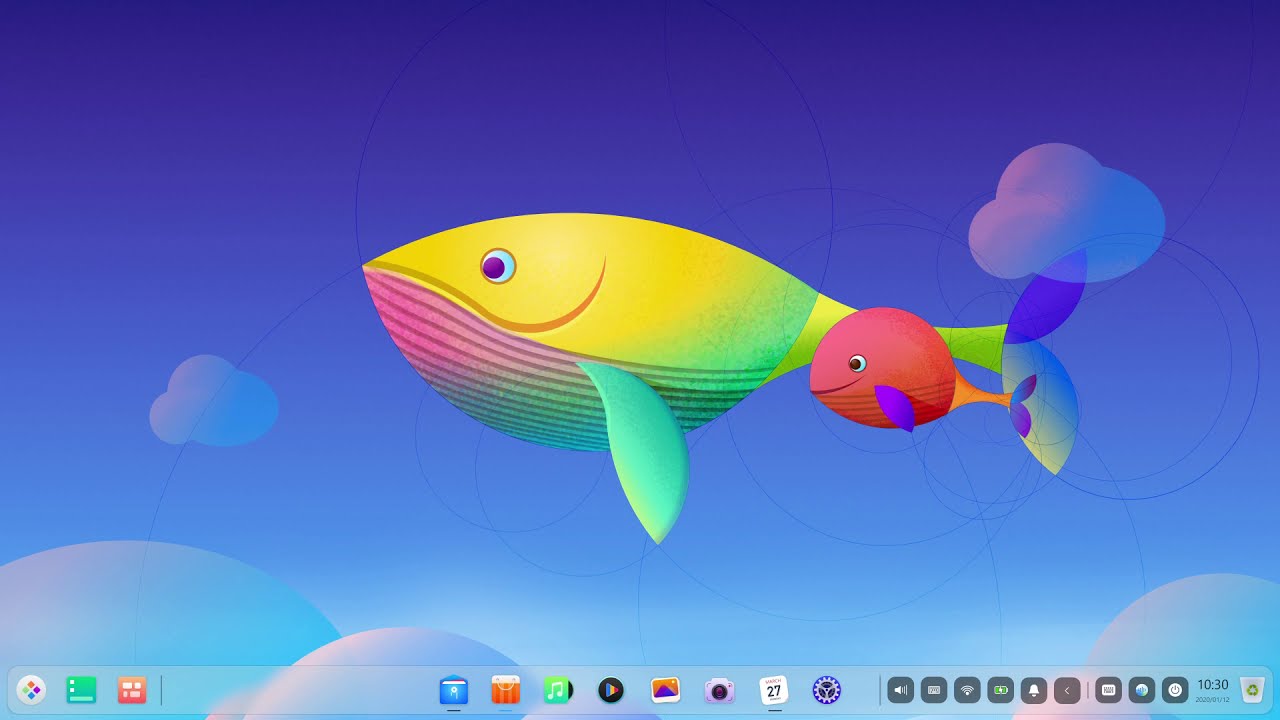This screenshot has height=720, width=1280.
Task: Open the Wi-Fi network tray icon
Action: tap(967, 690)
